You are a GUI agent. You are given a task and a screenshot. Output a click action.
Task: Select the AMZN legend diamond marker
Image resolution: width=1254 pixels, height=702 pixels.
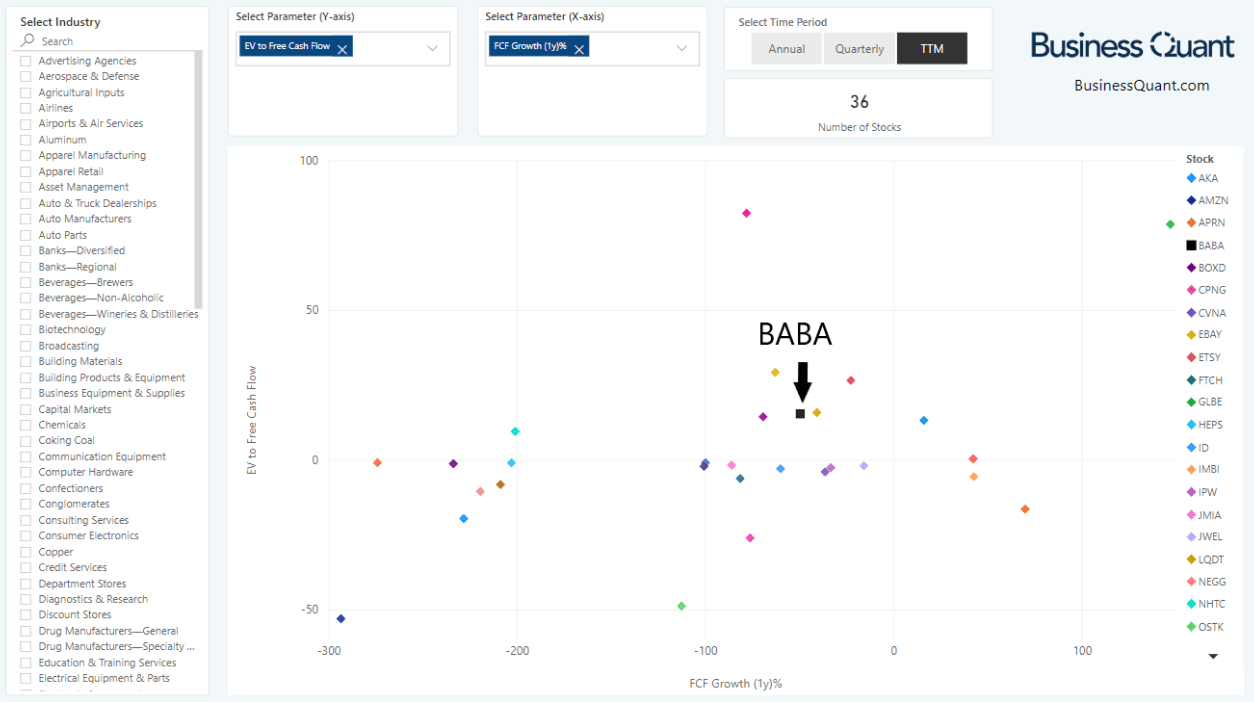tap(1191, 201)
